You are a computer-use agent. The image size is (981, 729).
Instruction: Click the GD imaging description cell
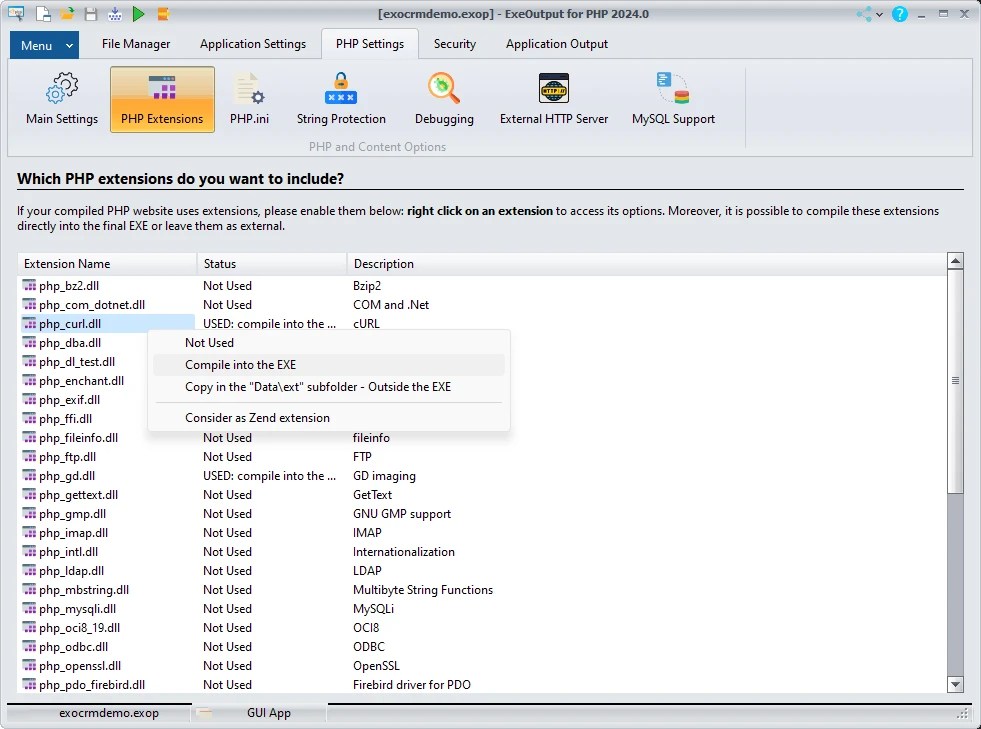pos(384,476)
